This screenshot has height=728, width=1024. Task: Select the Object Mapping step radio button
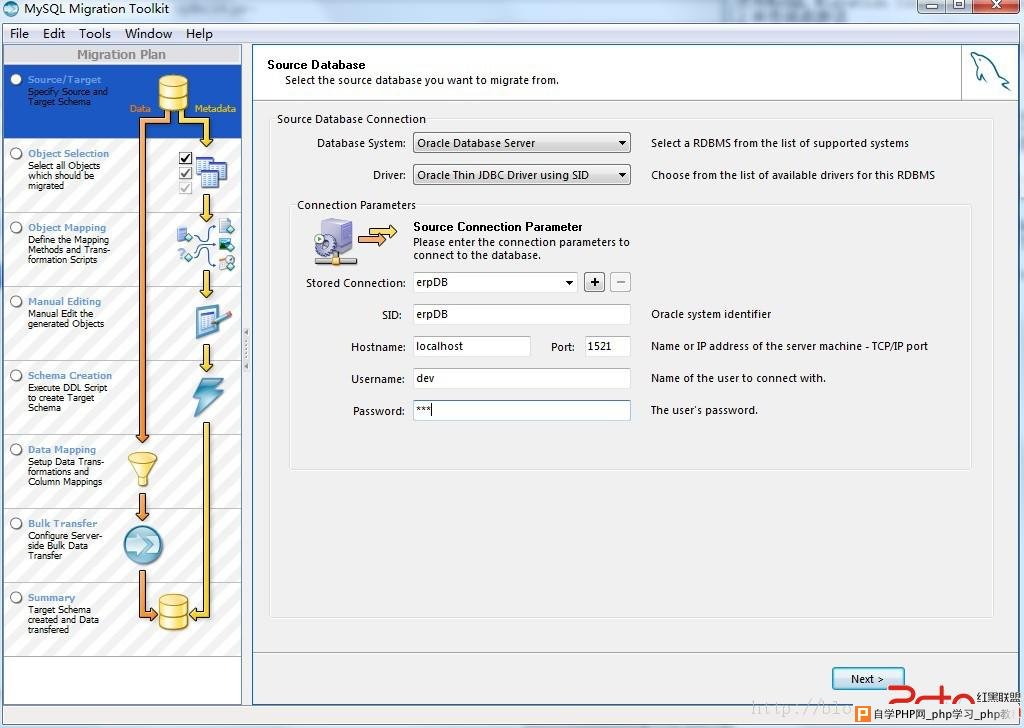coord(16,227)
